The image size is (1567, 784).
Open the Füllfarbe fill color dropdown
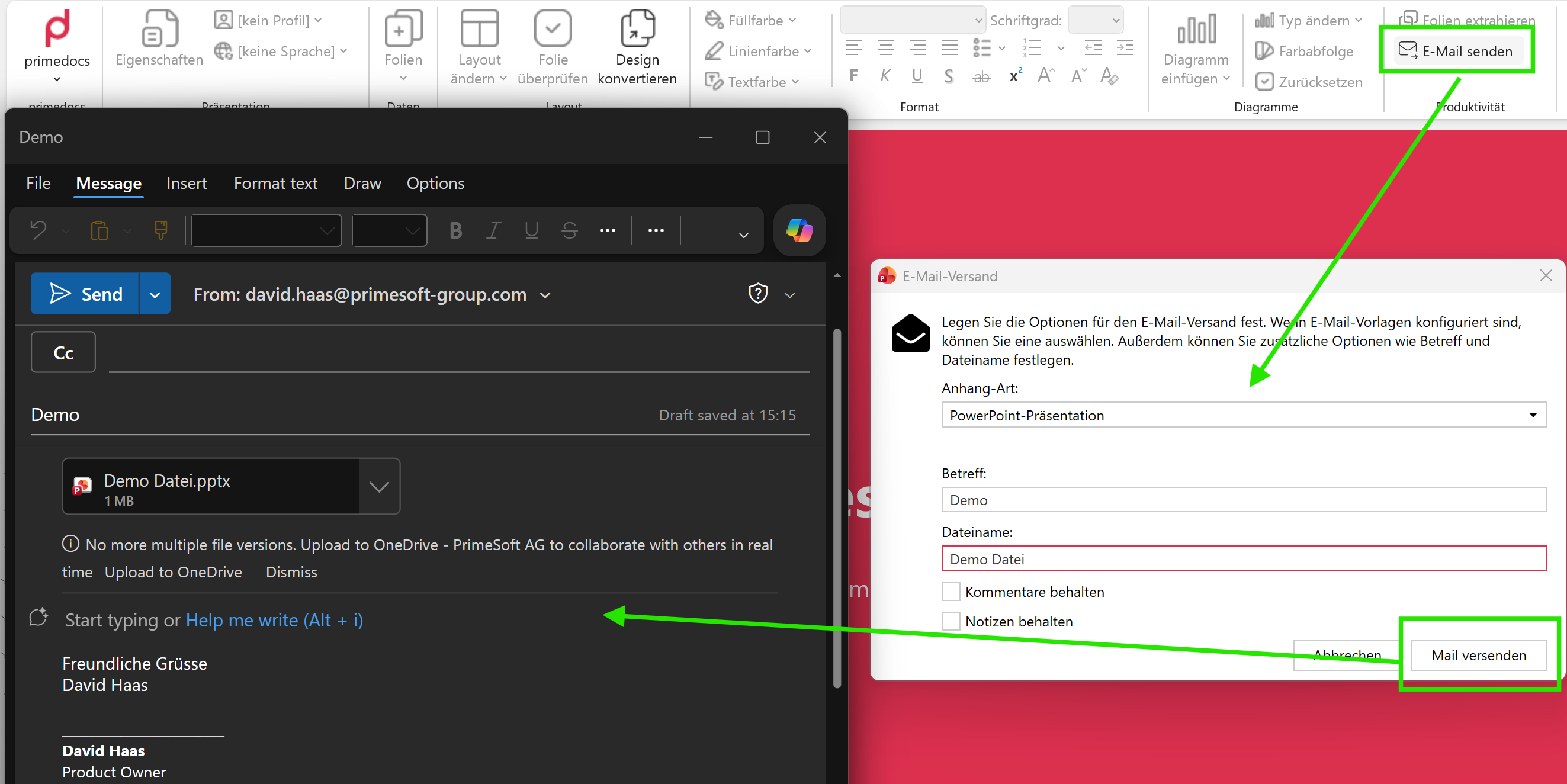click(751, 20)
